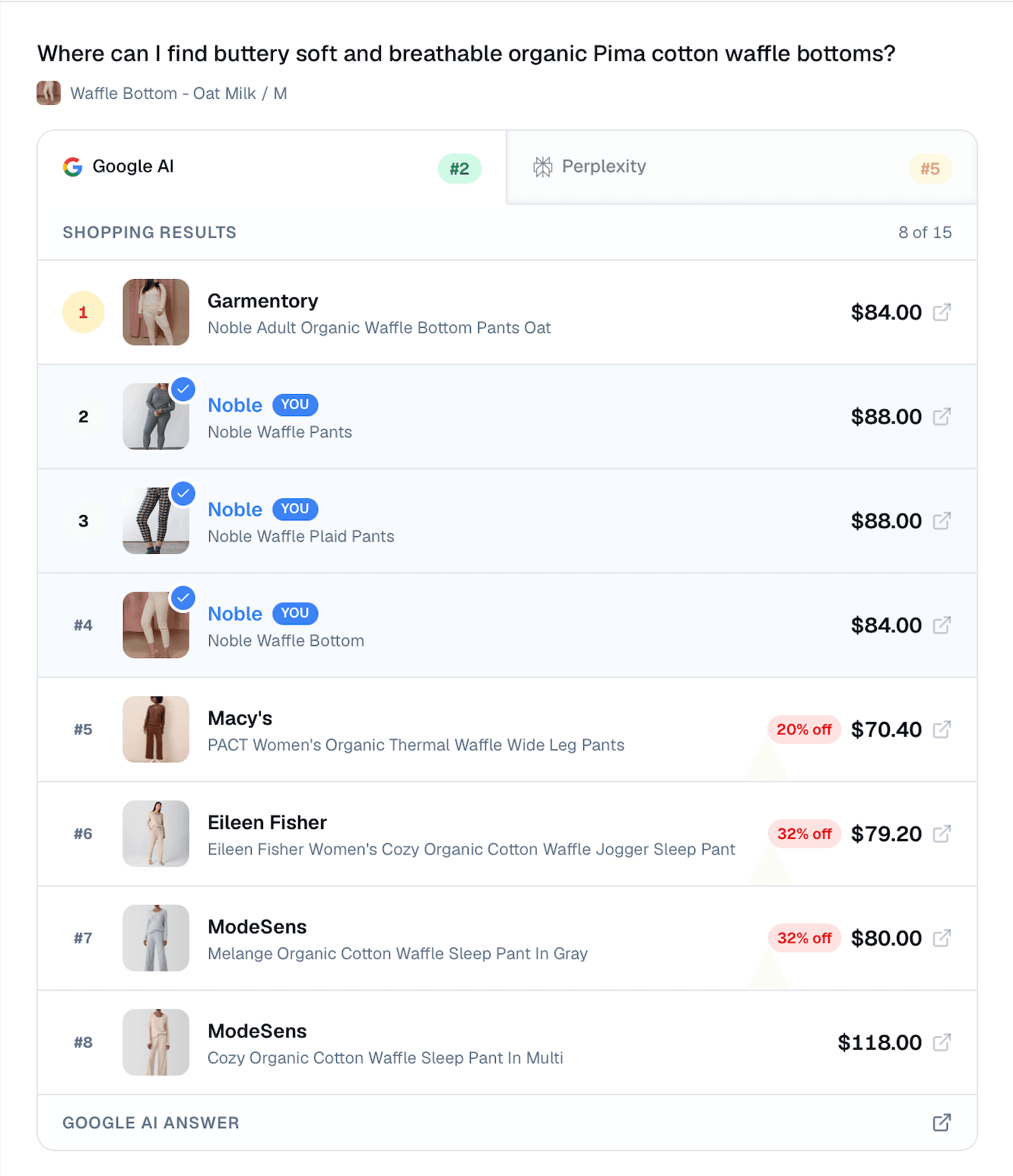Toggle the checkmark on Noble Waffle Bottom

[183, 598]
